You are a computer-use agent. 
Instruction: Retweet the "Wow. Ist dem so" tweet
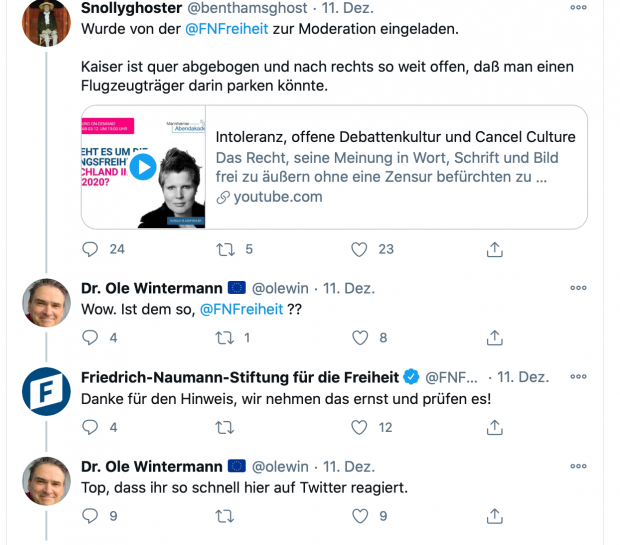point(225,338)
